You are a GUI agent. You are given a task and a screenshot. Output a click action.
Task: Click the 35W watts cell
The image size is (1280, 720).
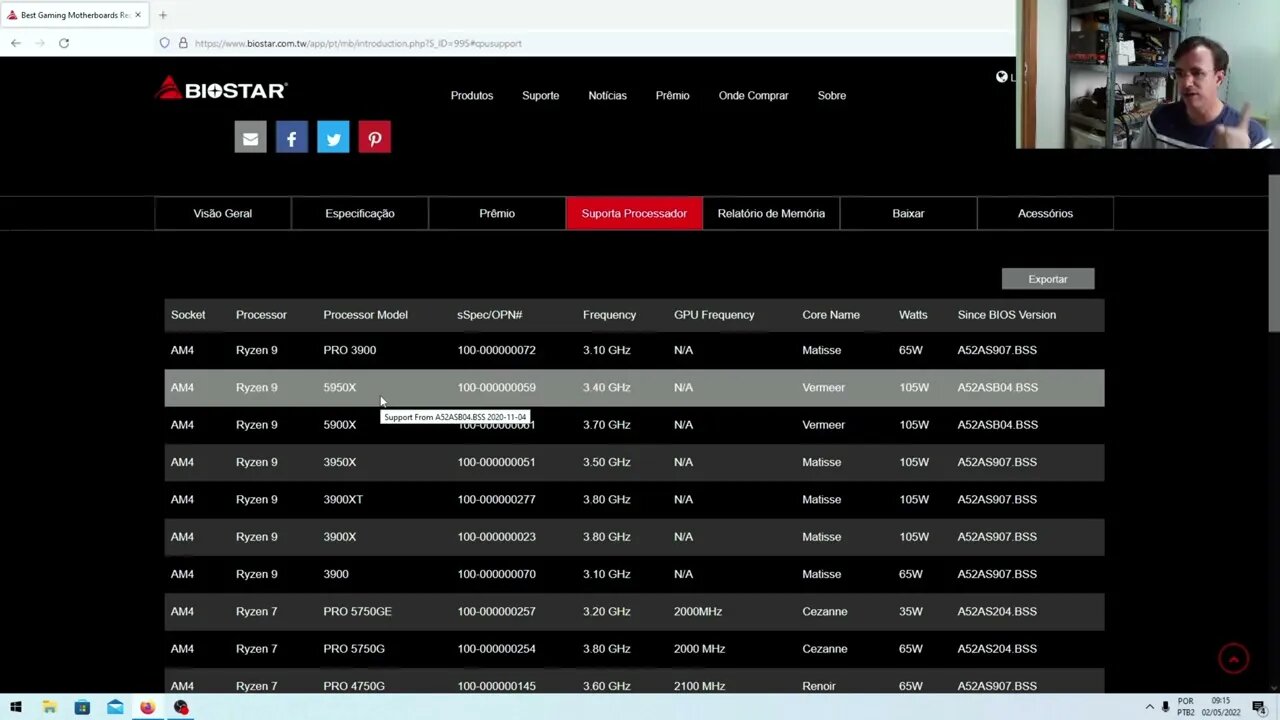click(911, 611)
